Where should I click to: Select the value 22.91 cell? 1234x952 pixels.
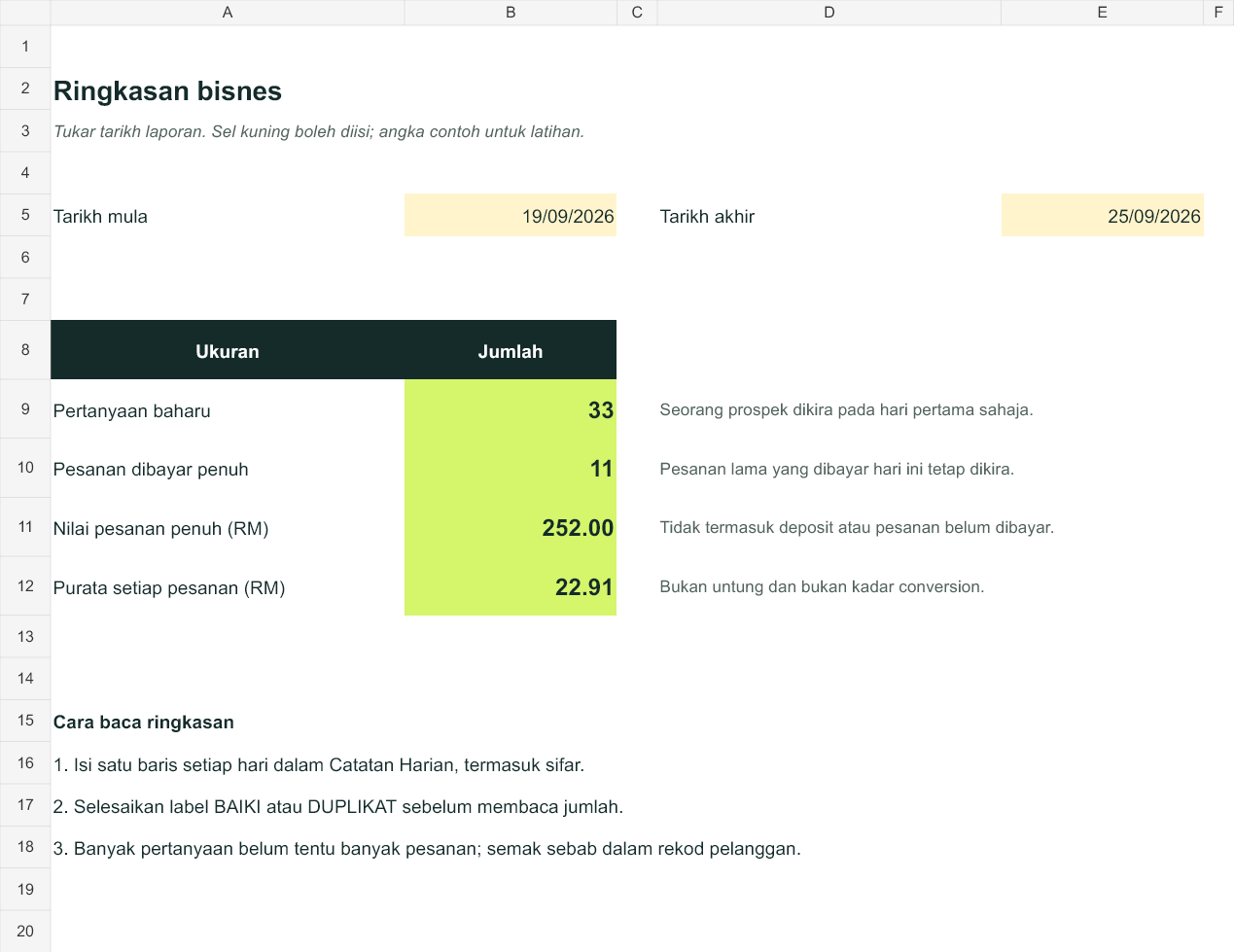tap(511, 587)
